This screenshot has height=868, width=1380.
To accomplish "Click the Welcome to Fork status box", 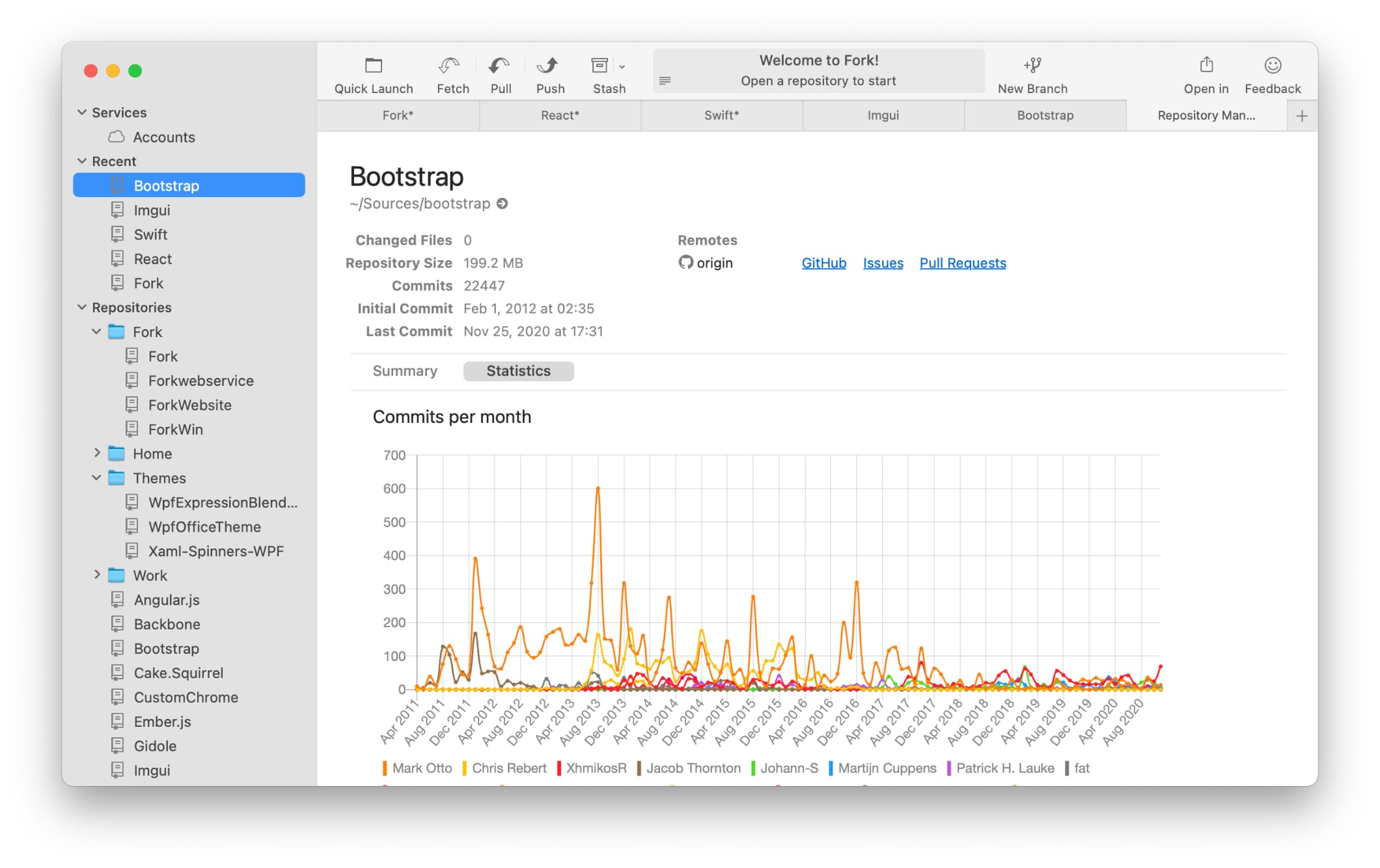I will pos(818,70).
